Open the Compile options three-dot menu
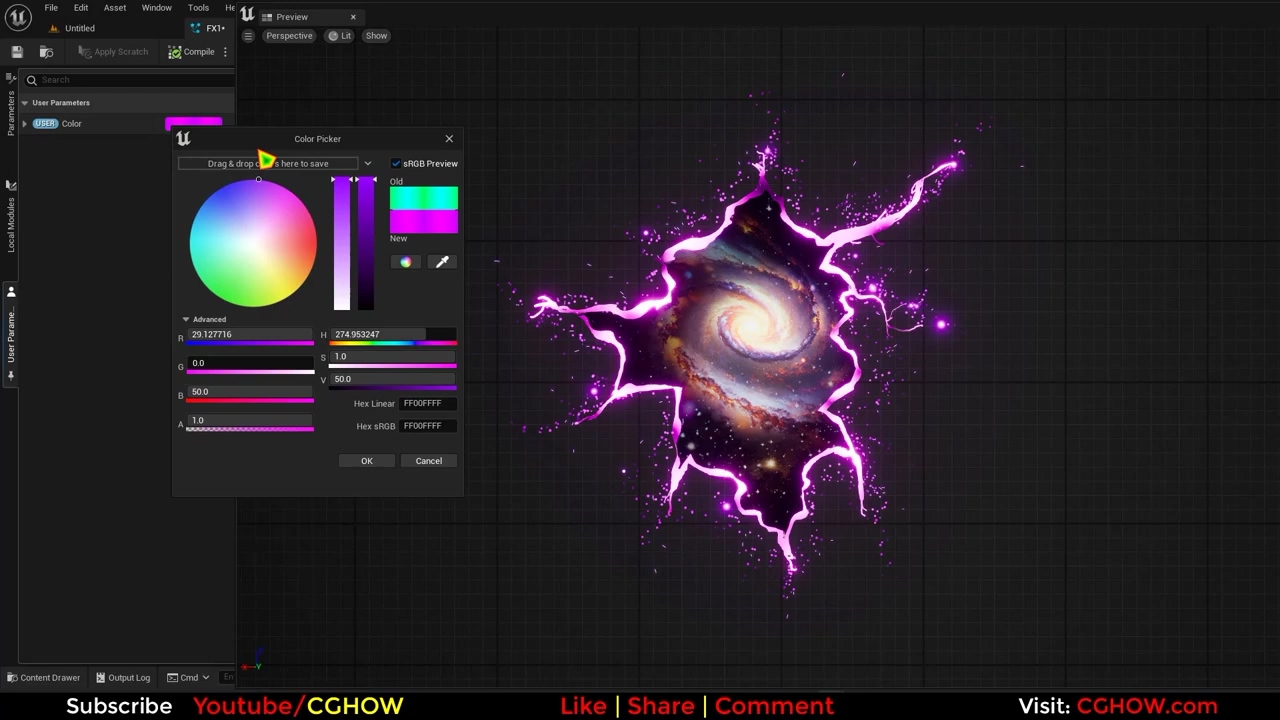1280x720 pixels. click(225, 52)
